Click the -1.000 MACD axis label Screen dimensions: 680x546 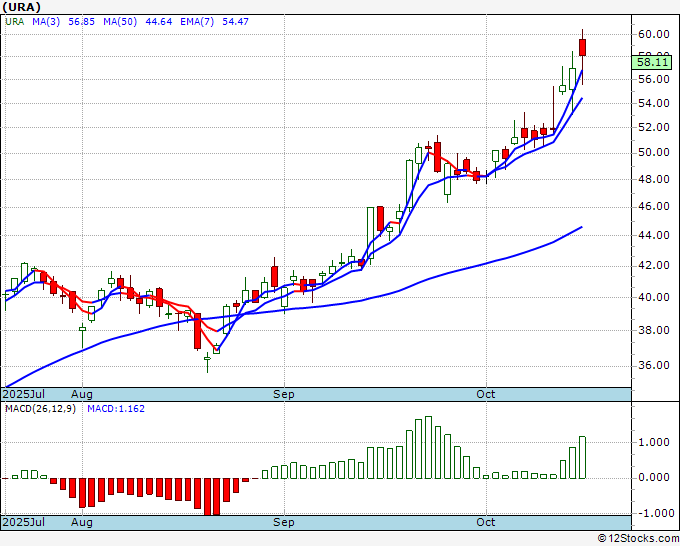[655, 513]
